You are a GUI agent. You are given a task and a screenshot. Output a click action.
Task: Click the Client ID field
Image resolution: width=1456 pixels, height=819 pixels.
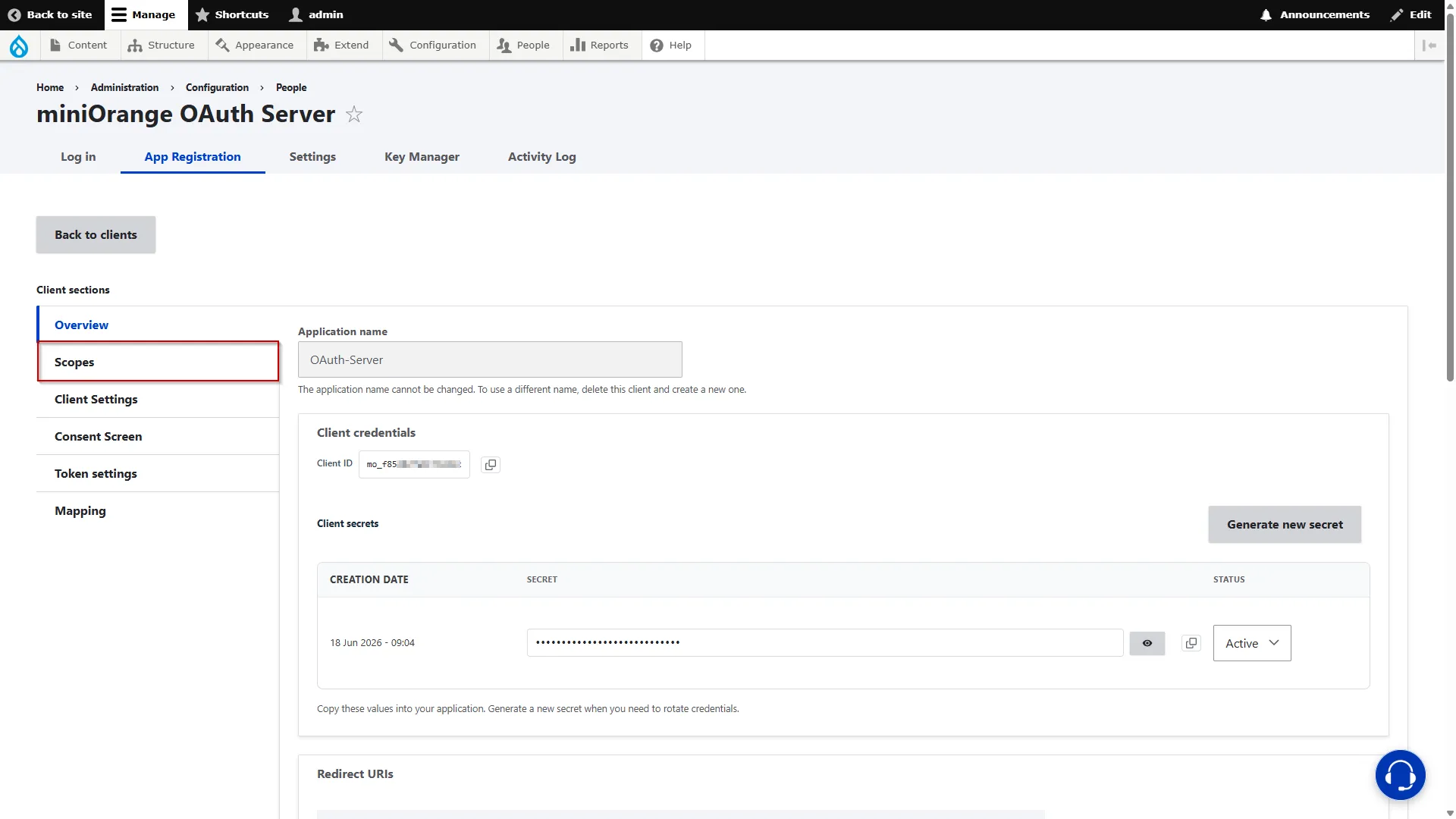click(414, 464)
